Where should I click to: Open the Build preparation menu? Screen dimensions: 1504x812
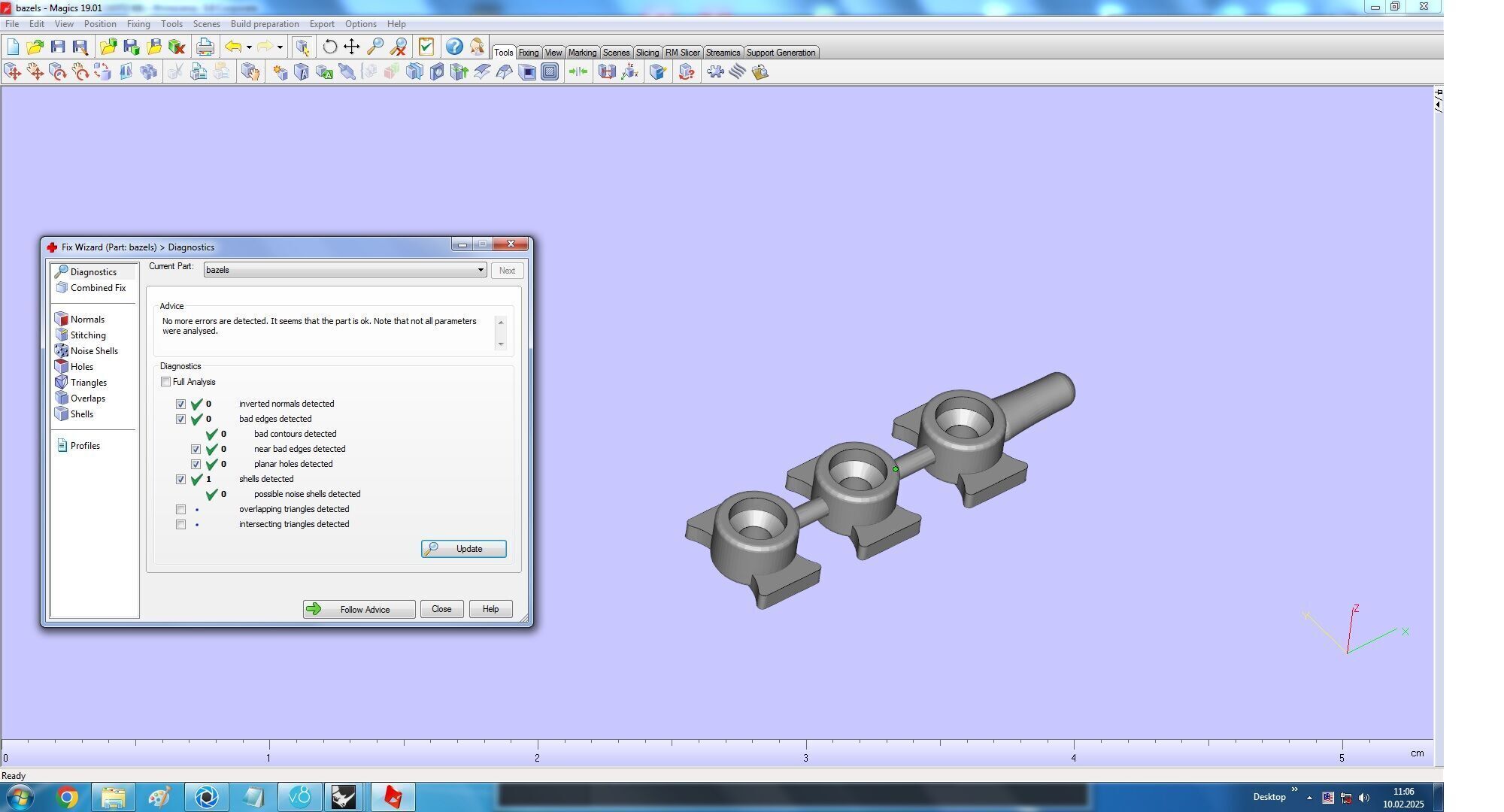(264, 24)
